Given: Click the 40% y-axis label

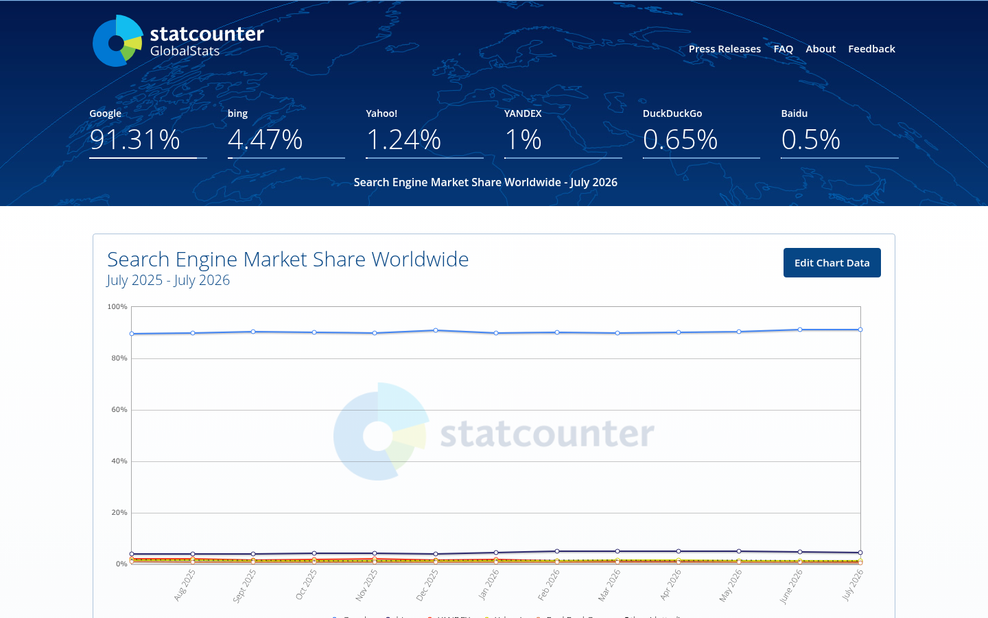Looking at the screenshot, I should click(x=119, y=461).
